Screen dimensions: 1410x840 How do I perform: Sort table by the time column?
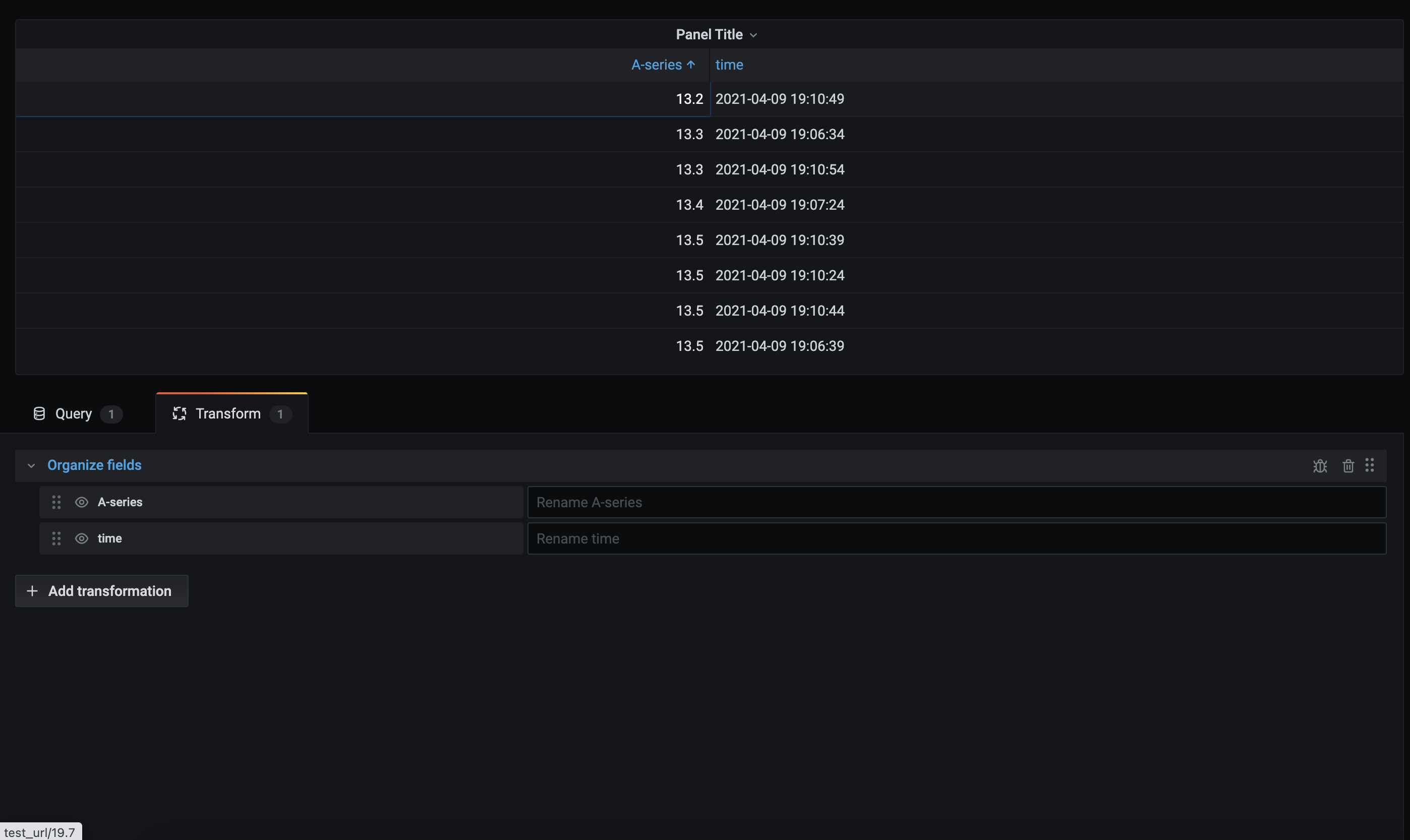(x=729, y=65)
